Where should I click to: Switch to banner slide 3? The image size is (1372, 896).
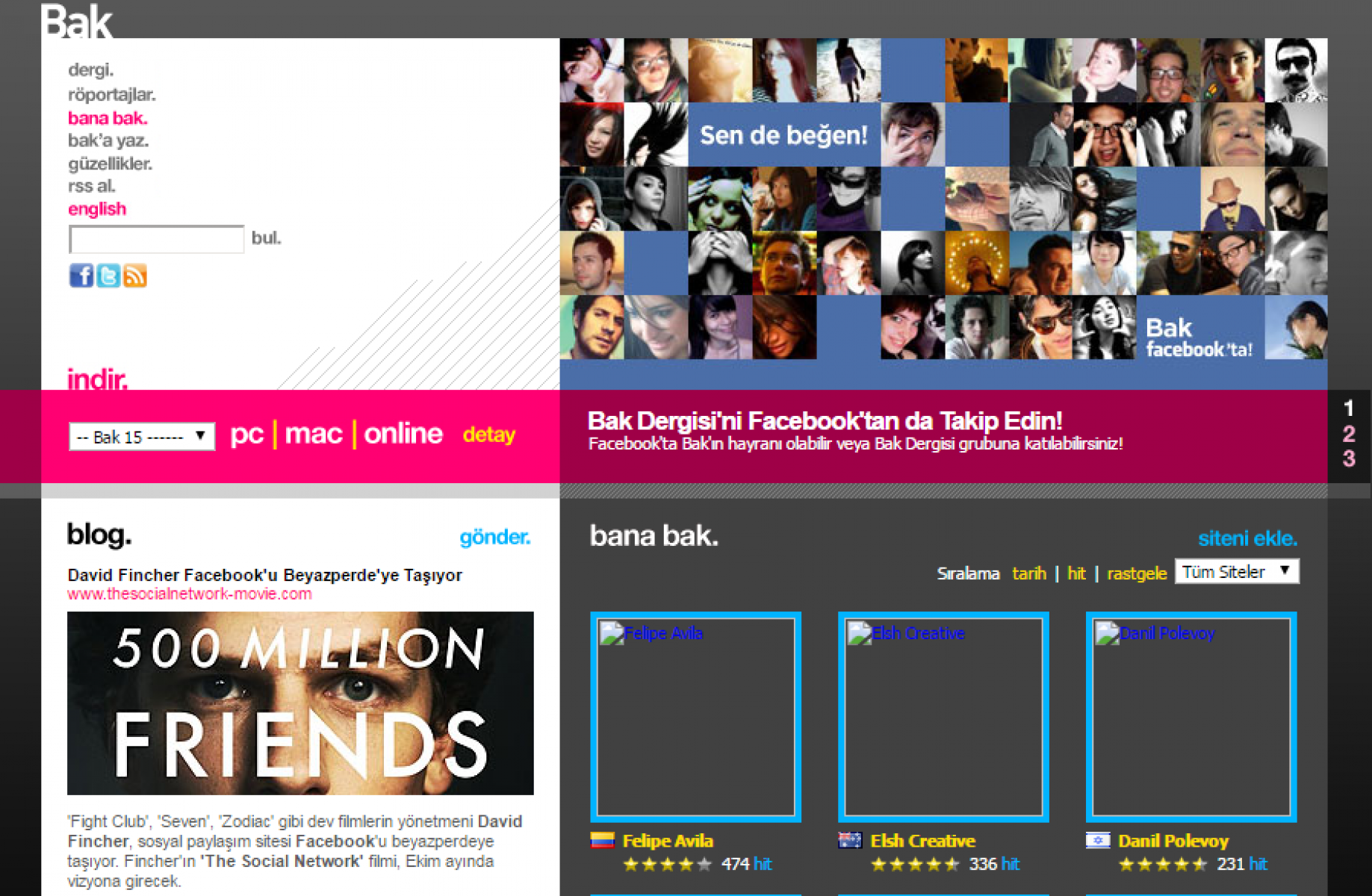click(x=1348, y=458)
